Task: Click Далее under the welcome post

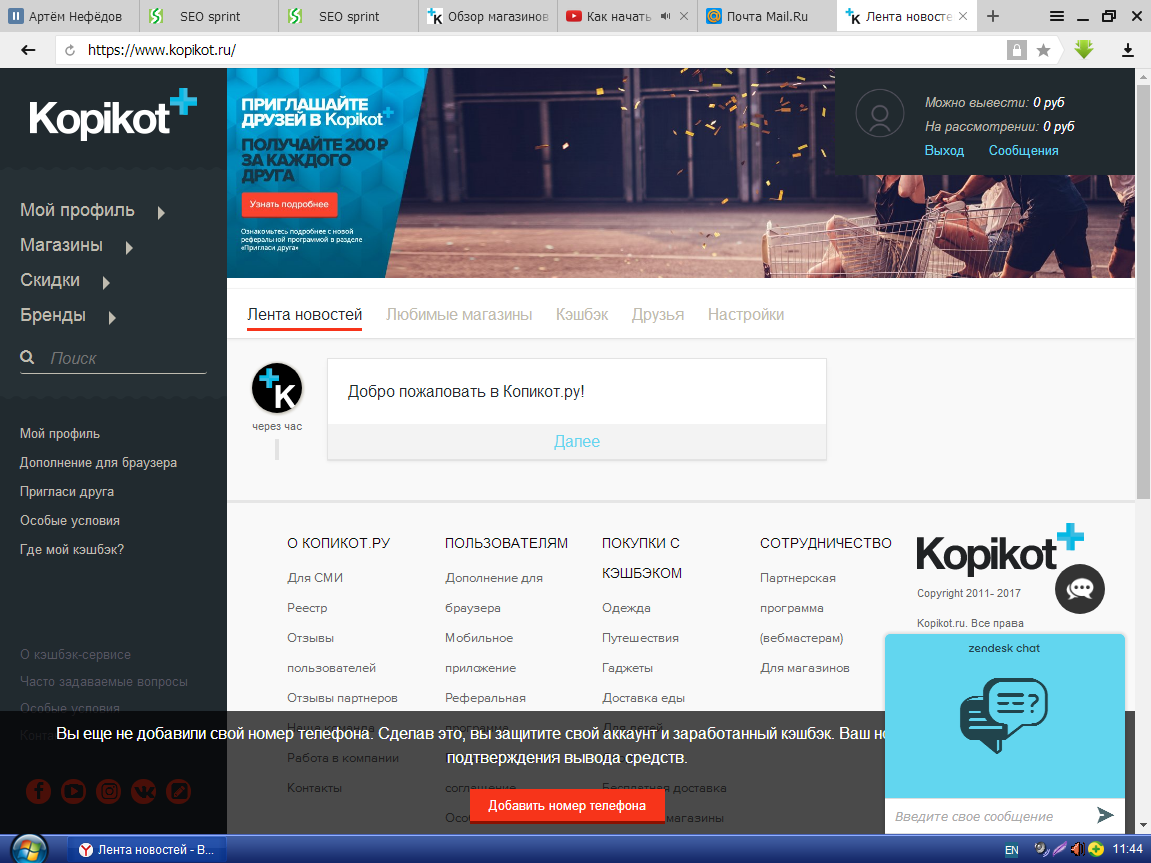Action: pyautogui.click(x=577, y=441)
